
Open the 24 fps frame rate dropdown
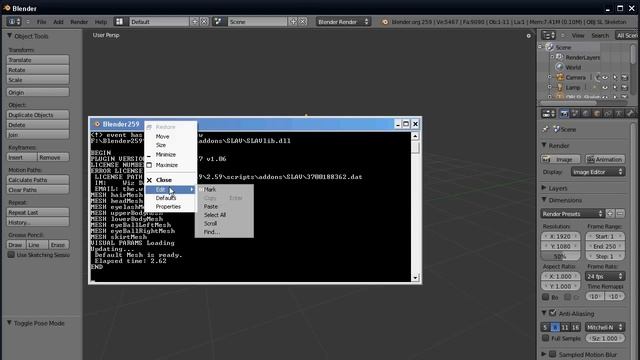[604, 276]
